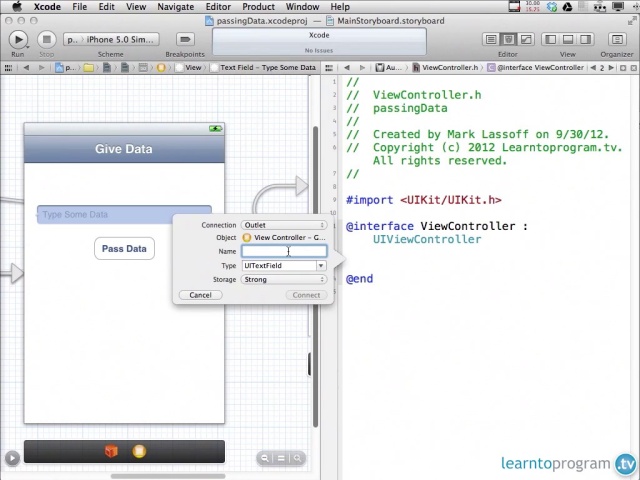This screenshot has width=640, height=480.
Task: Click the Type combo box containing UITextField
Action: (280, 266)
